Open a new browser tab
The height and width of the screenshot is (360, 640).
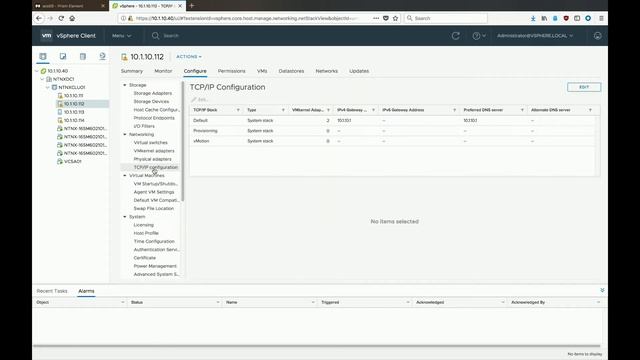tap(191, 6)
